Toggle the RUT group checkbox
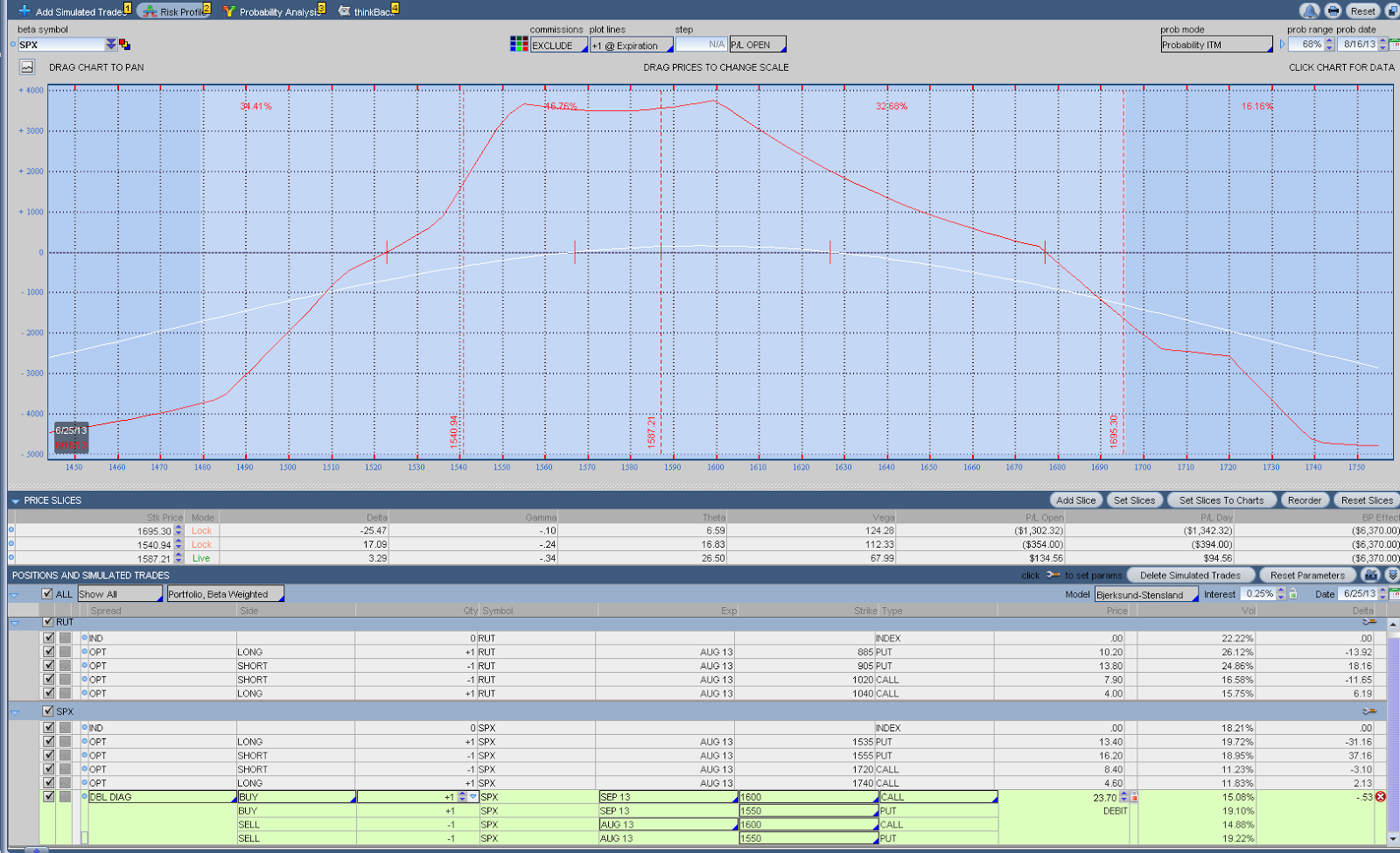 pyautogui.click(x=48, y=622)
